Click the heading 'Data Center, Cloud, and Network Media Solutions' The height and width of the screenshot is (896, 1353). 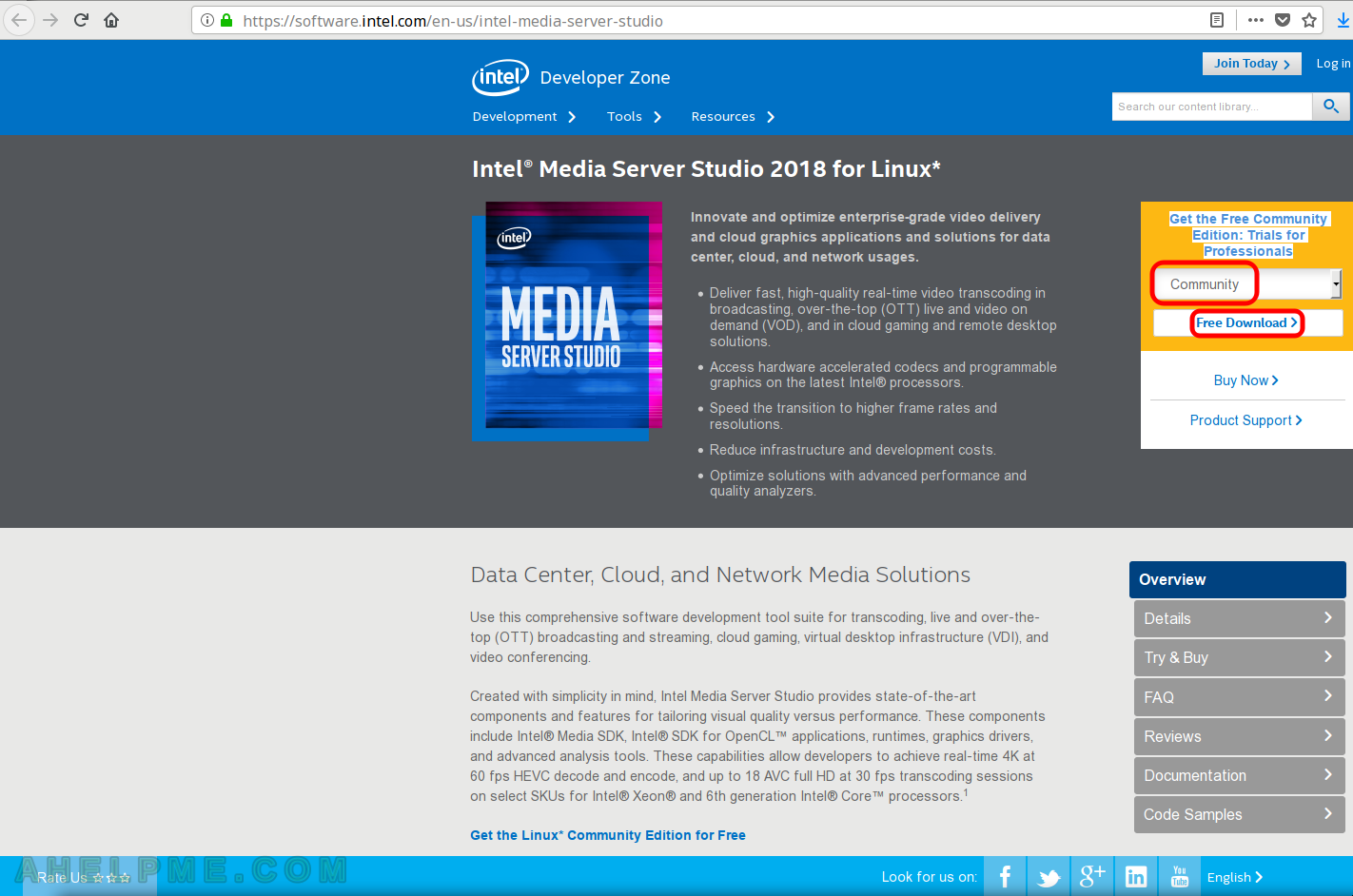click(720, 575)
